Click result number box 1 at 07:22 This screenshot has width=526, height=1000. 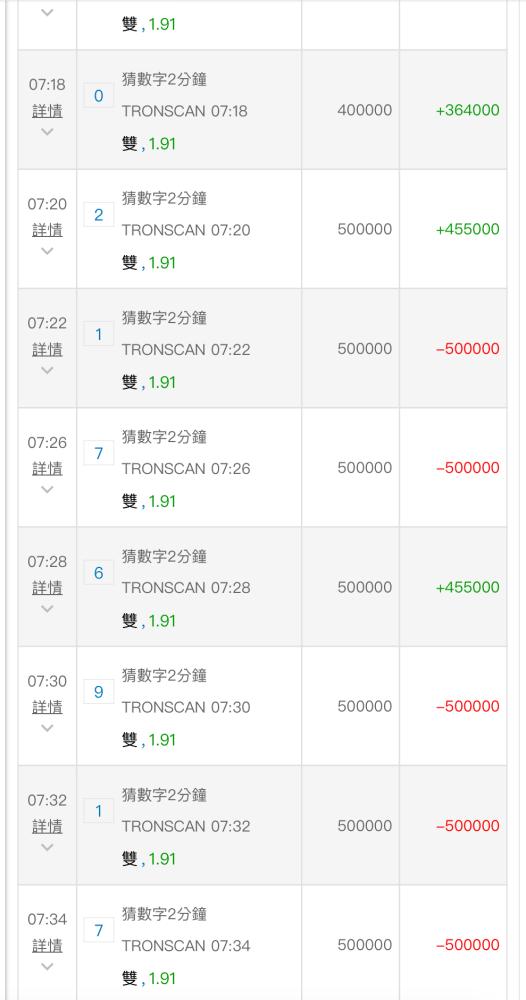(x=99, y=334)
